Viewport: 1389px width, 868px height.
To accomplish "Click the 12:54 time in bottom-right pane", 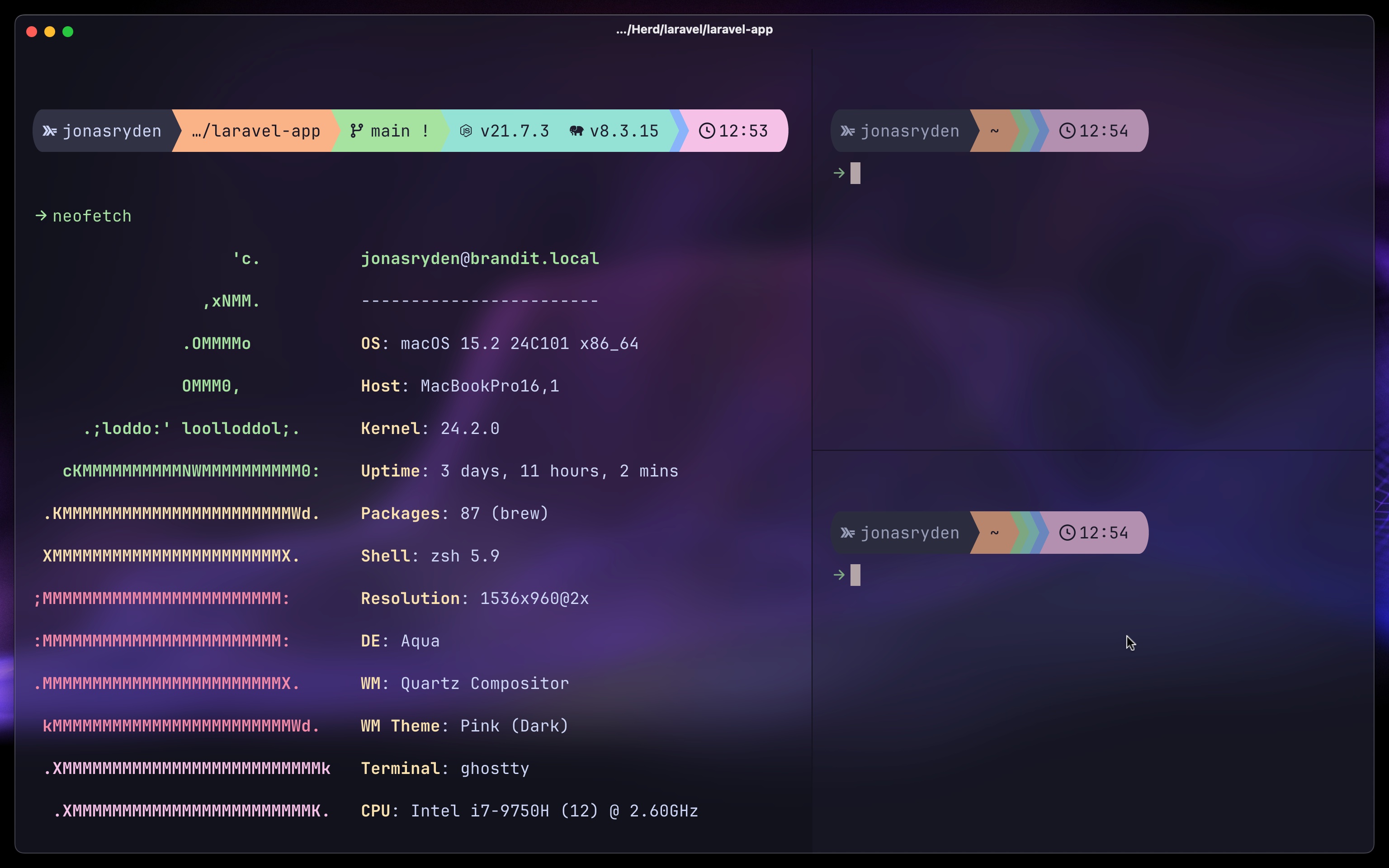I will (1103, 533).
